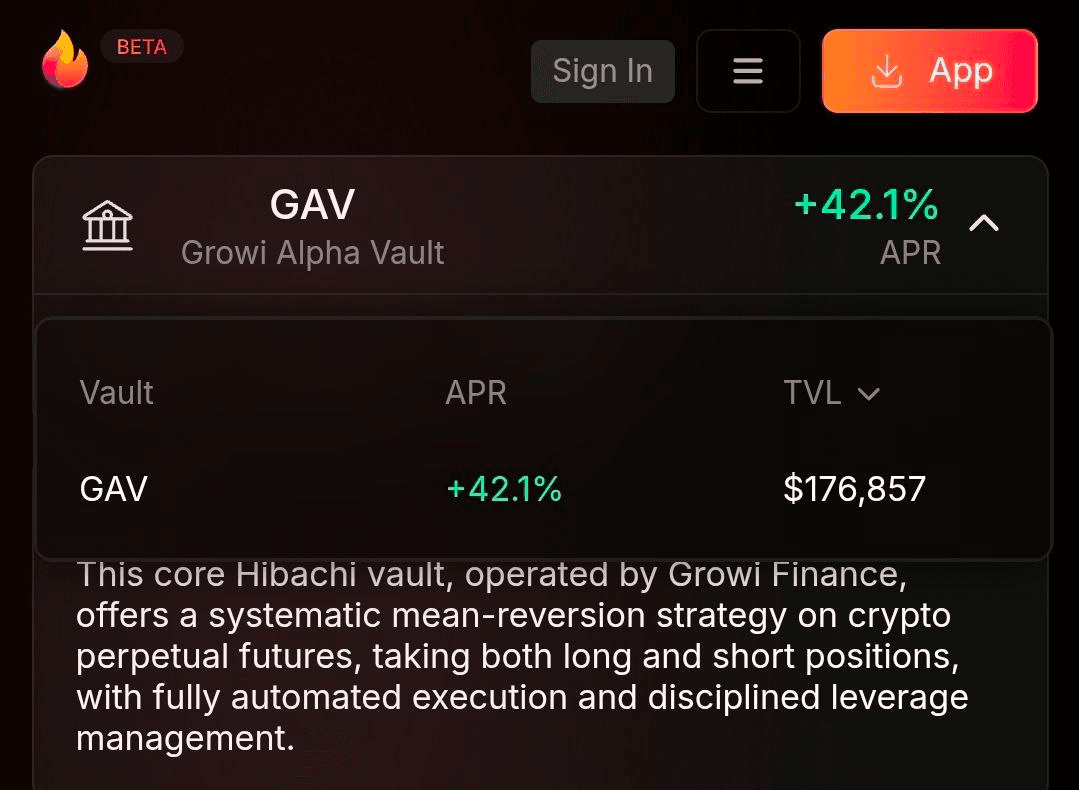Open the hamburger menu
This screenshot has height=790, width=1079.
tap(748, 71)
